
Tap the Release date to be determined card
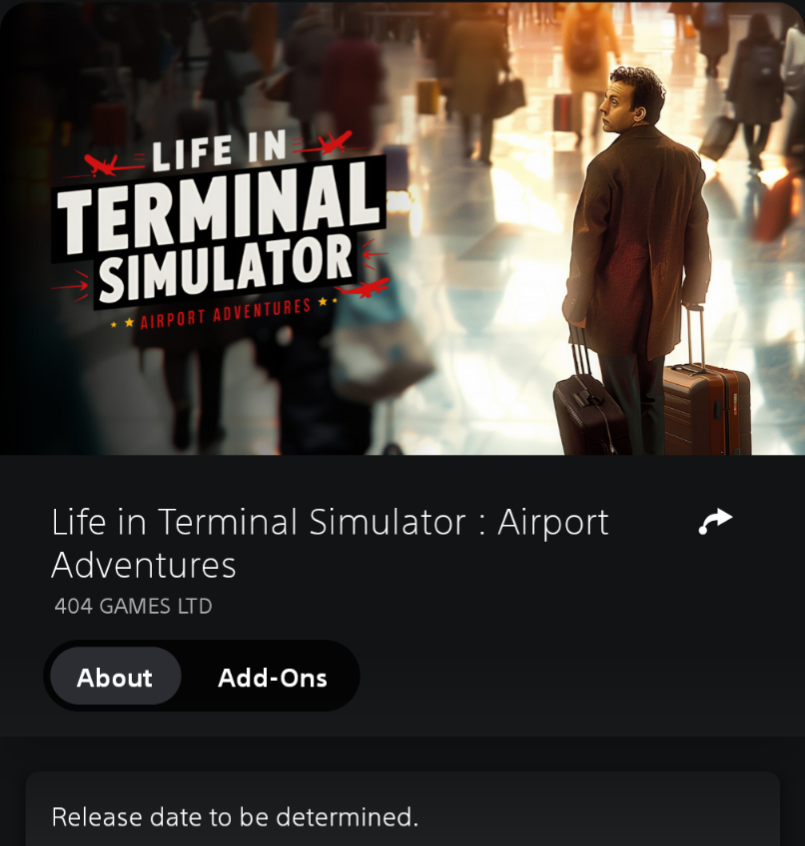[x=402, y=809]
